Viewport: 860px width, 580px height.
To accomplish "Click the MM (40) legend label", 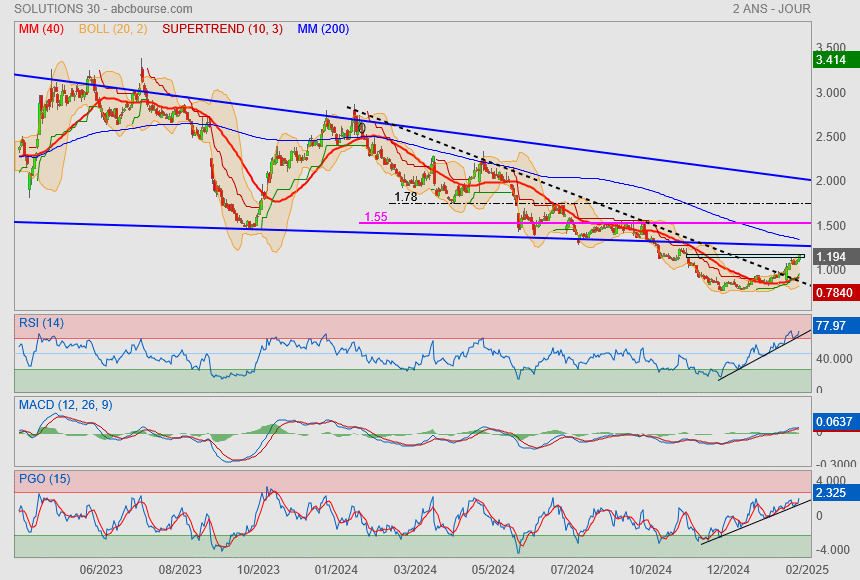I will pyautogui.click(x=41, y=29).
